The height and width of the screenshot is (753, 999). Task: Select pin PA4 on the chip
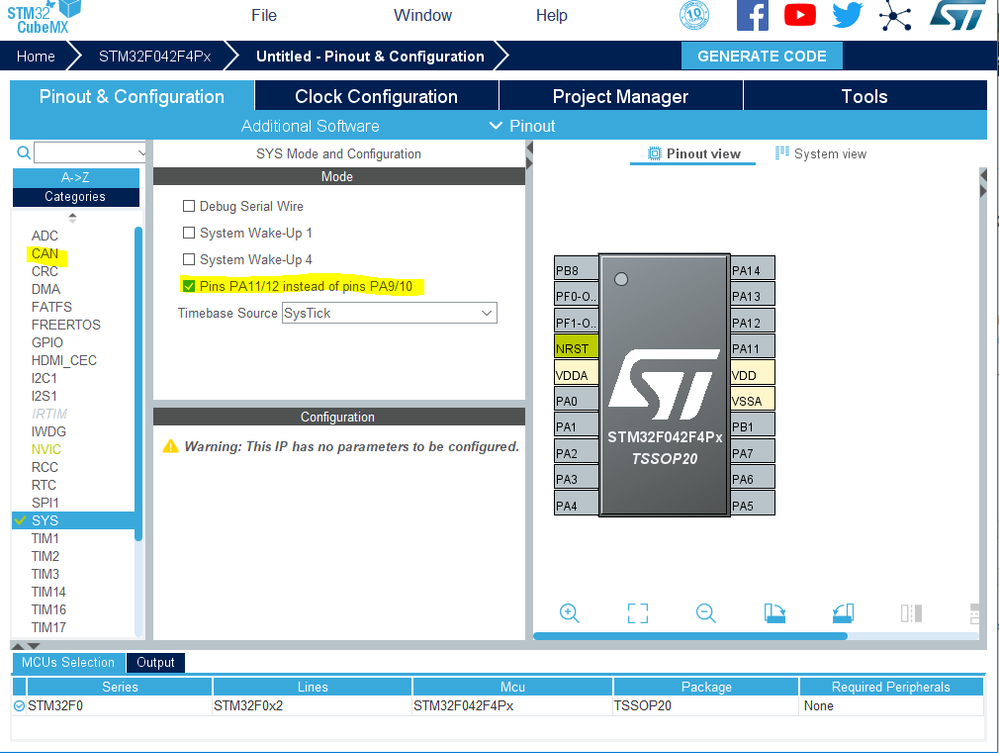click(x=576, y=505)
